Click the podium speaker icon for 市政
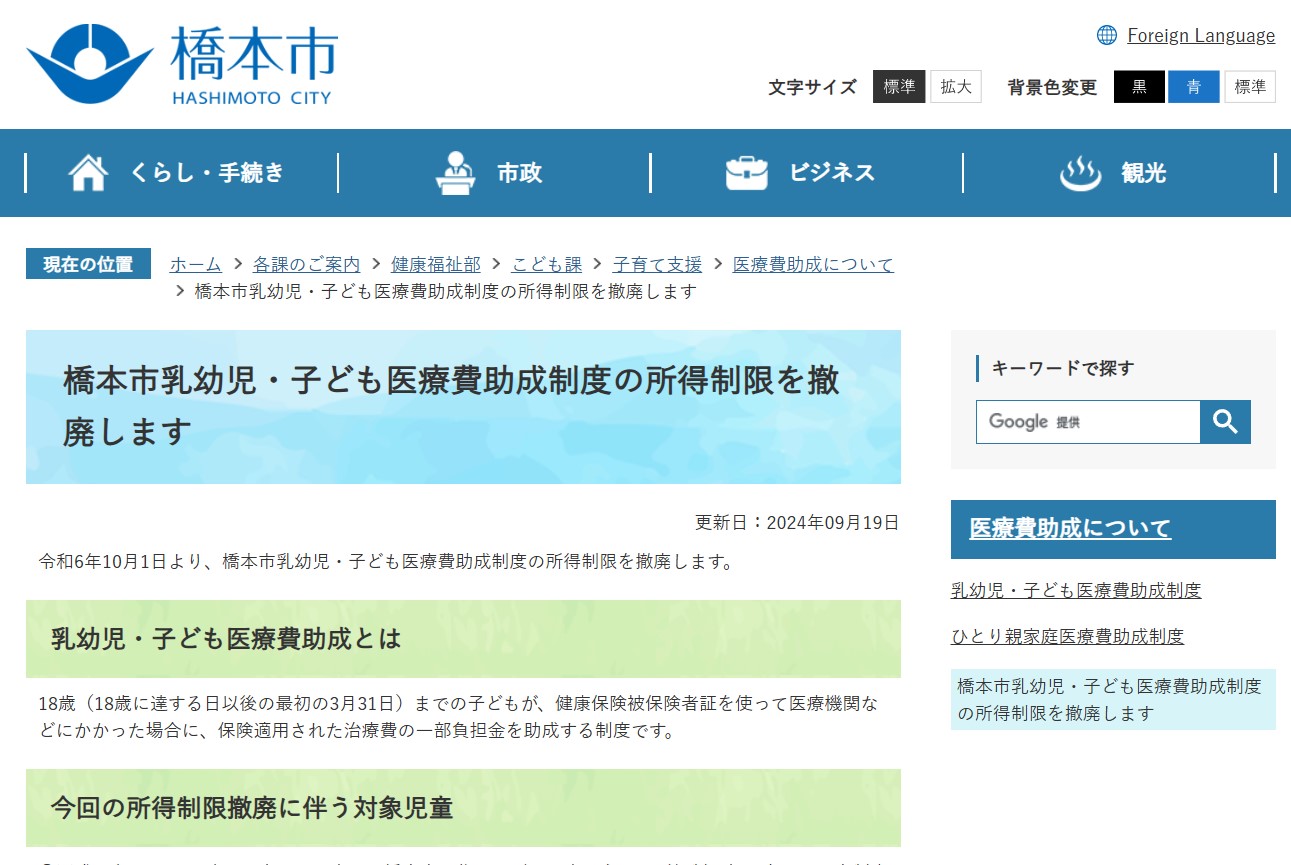 pos(456,173)
